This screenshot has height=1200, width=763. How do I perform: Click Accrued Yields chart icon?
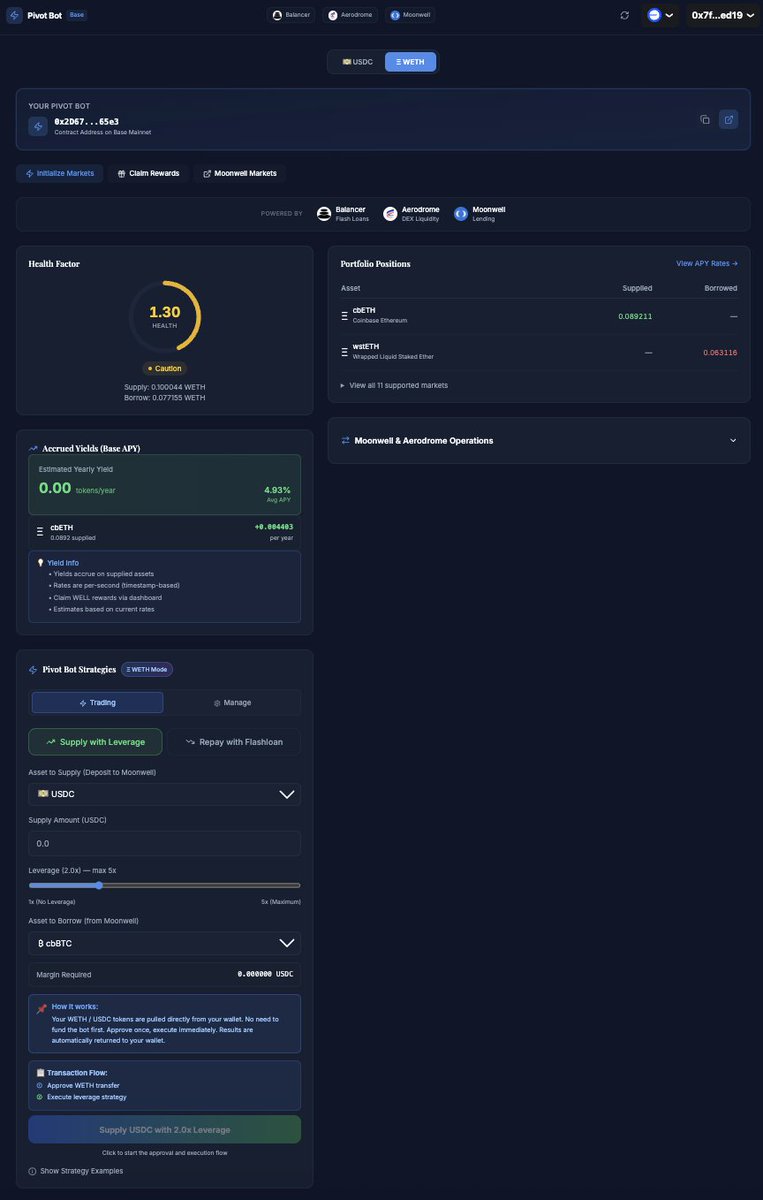34,449
